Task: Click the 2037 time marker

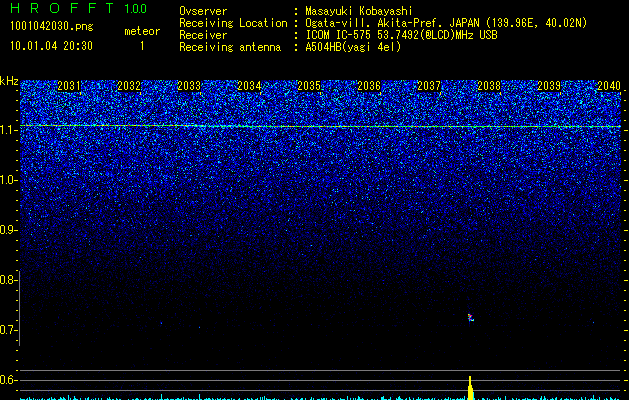Action: pyautogui.click(x=429, y=86)
